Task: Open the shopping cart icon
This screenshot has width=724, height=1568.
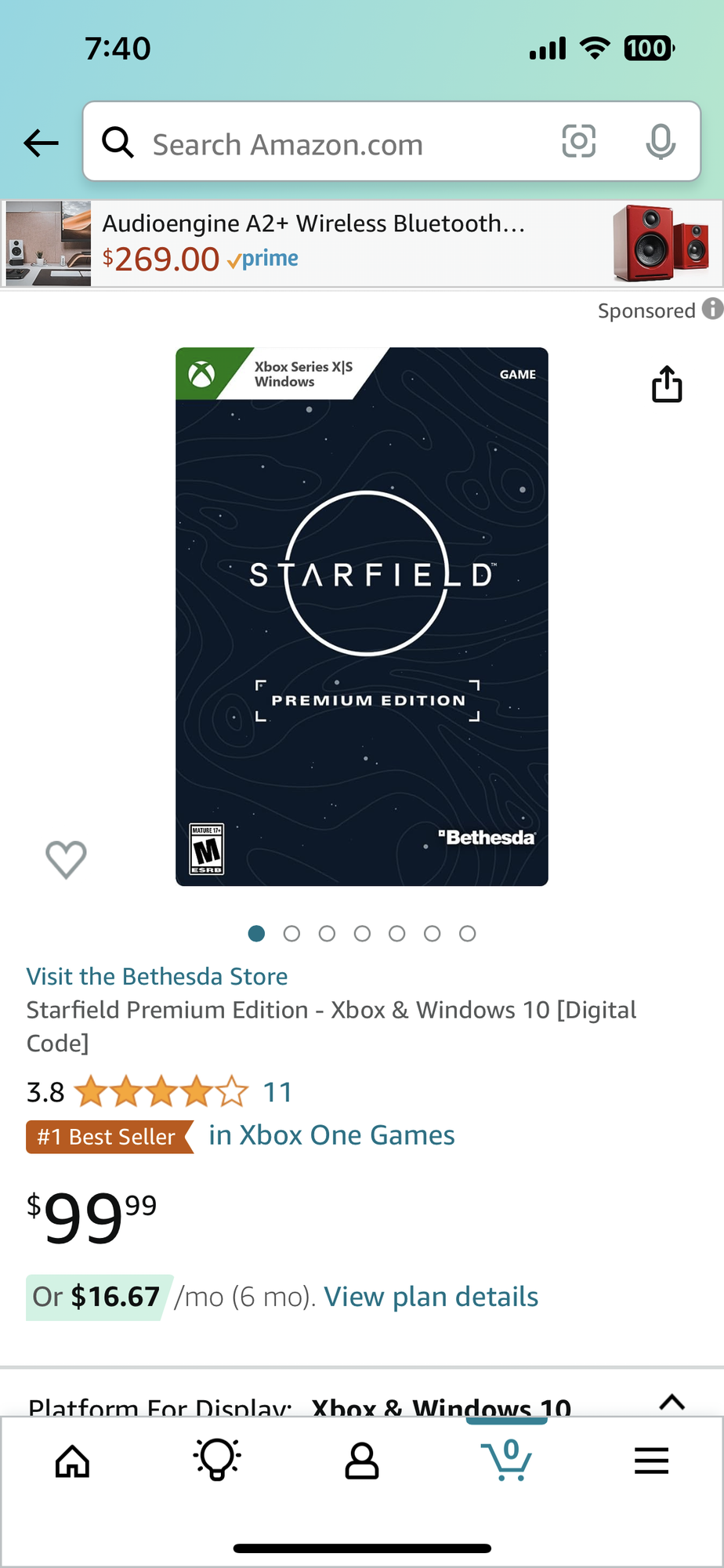Action: [x=507, y=1460]
